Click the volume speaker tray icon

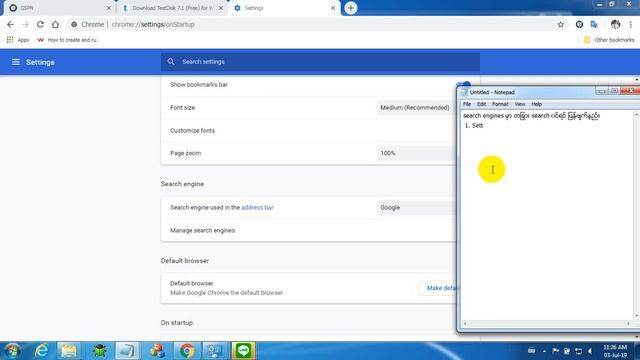pyautogui.click(x=590, y=351)
